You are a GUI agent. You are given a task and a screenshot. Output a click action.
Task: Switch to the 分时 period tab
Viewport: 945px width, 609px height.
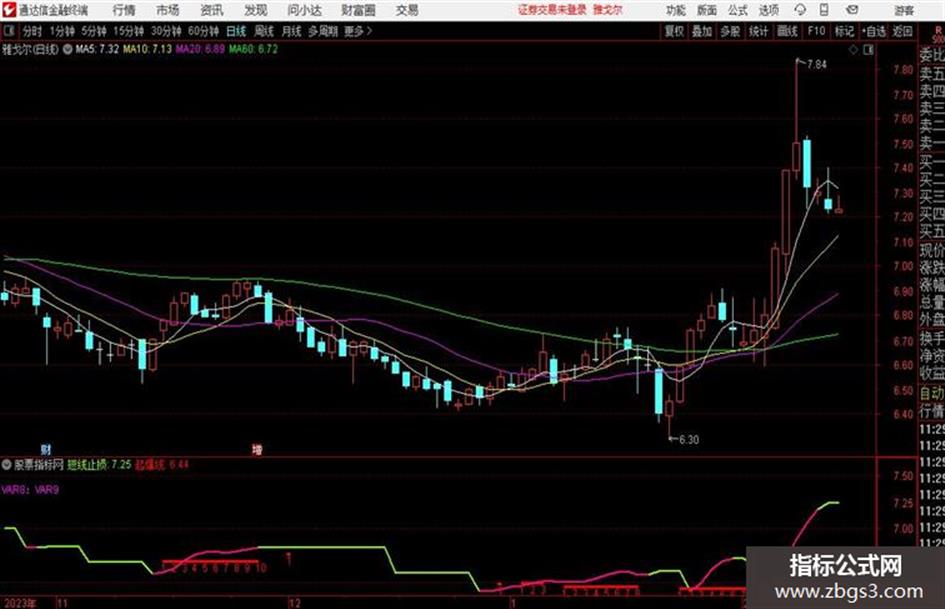pos(33,31)
